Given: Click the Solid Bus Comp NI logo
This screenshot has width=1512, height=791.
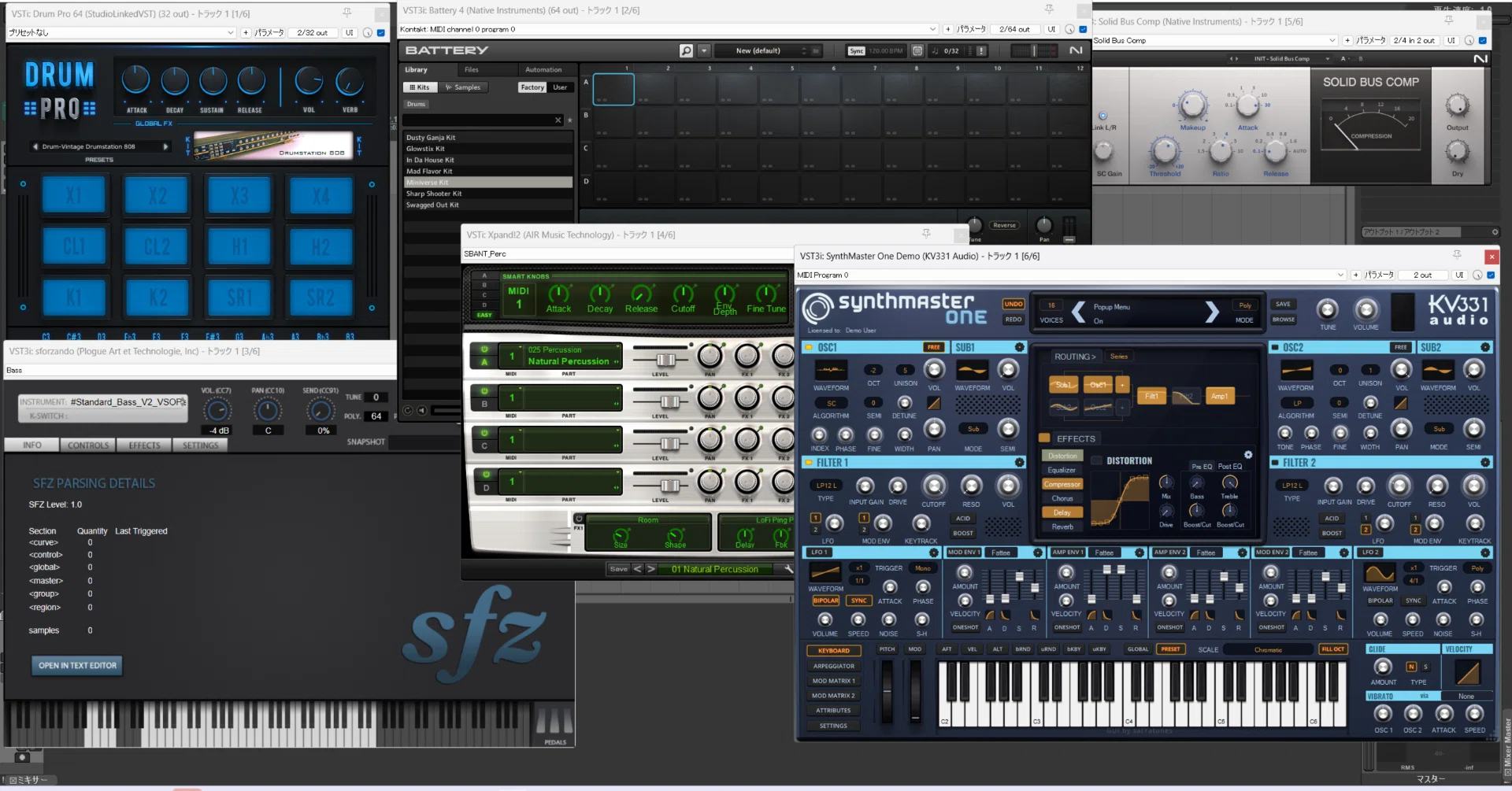Looking at the screenshot, I should pyautogui.click(x=1480, y=59).
